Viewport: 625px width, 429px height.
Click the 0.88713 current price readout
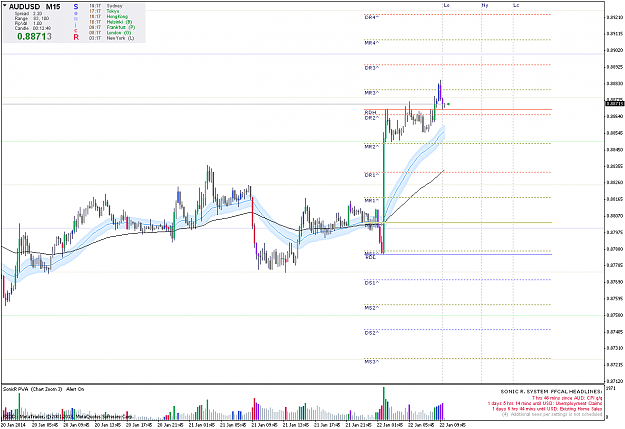(x=34, y=37)
